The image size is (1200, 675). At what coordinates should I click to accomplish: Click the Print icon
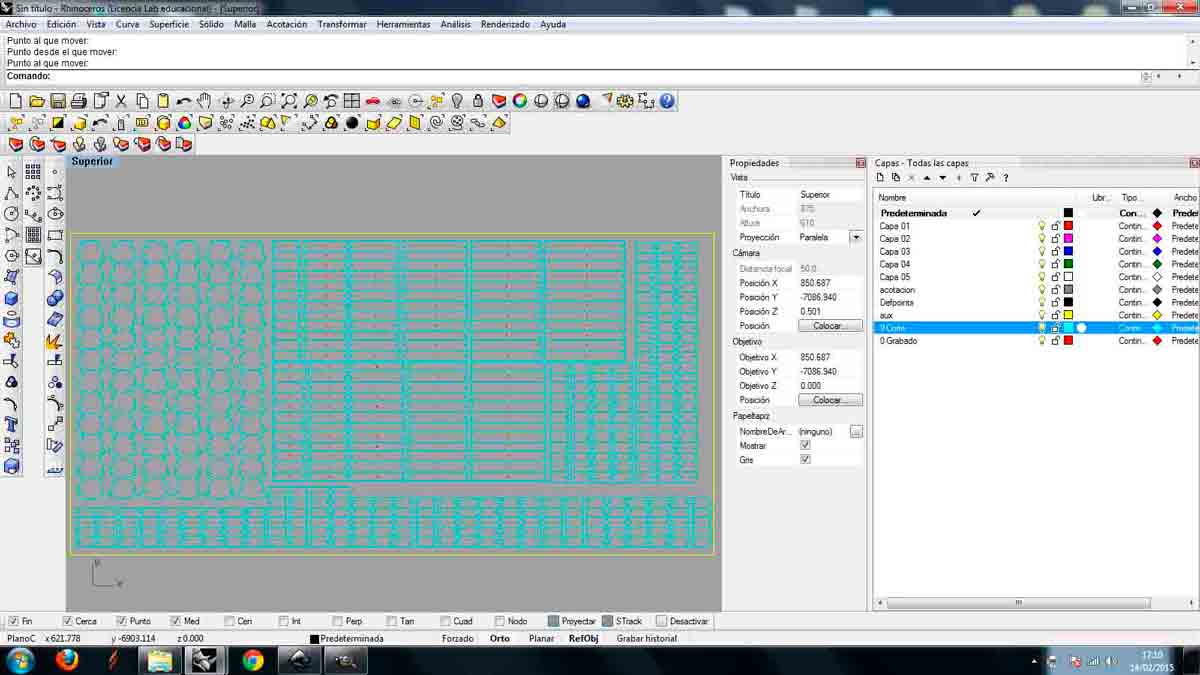point(78,101)
